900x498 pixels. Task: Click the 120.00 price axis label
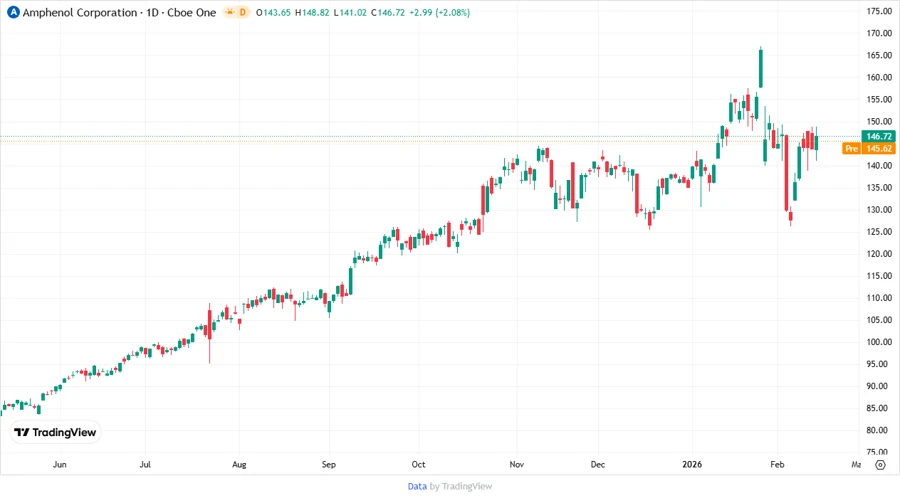click(879, 254)
